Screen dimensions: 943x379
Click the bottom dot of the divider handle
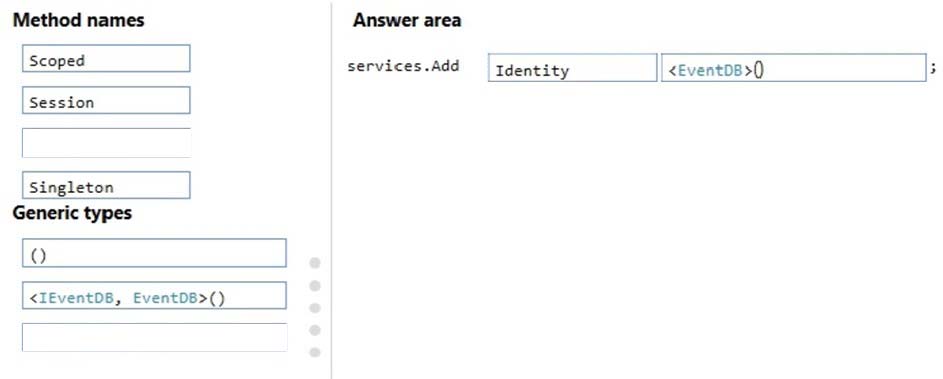click(315, 353)
